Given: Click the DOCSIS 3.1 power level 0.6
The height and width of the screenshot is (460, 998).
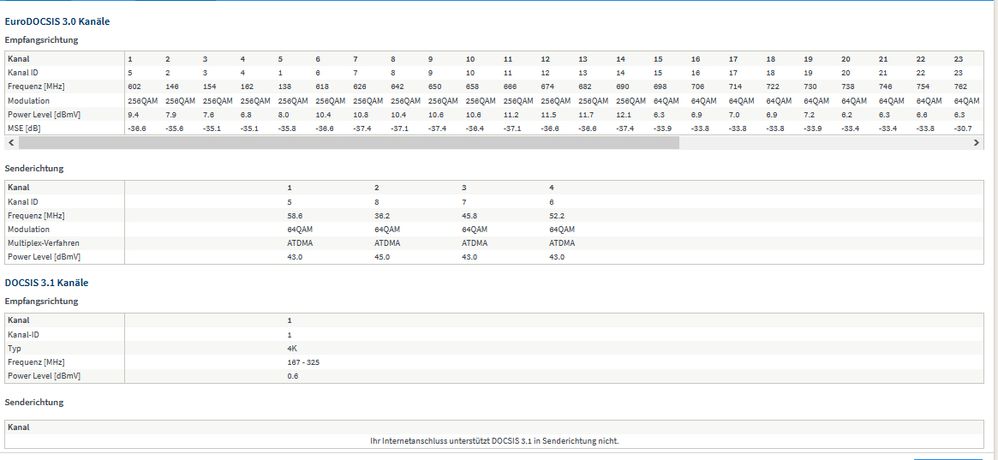Looking at the screenshot, I should [293, 376].
